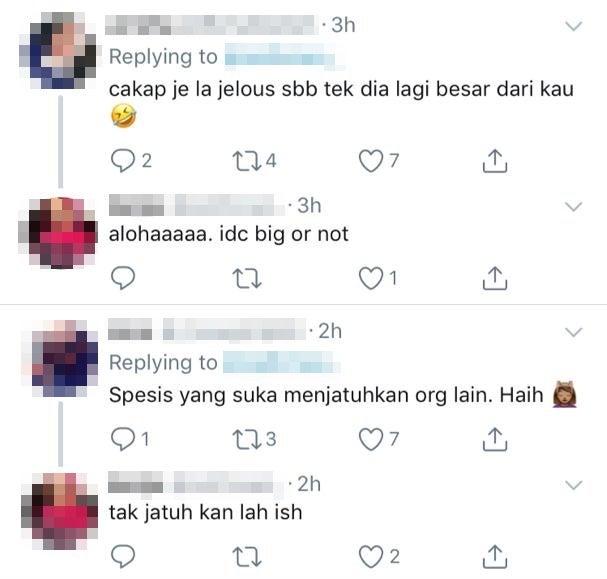The width and height of the screenshot is (607, 579).
Task: Like the 'tak jatuh kan lah ish' tweet
Action: tap(371, 557)
